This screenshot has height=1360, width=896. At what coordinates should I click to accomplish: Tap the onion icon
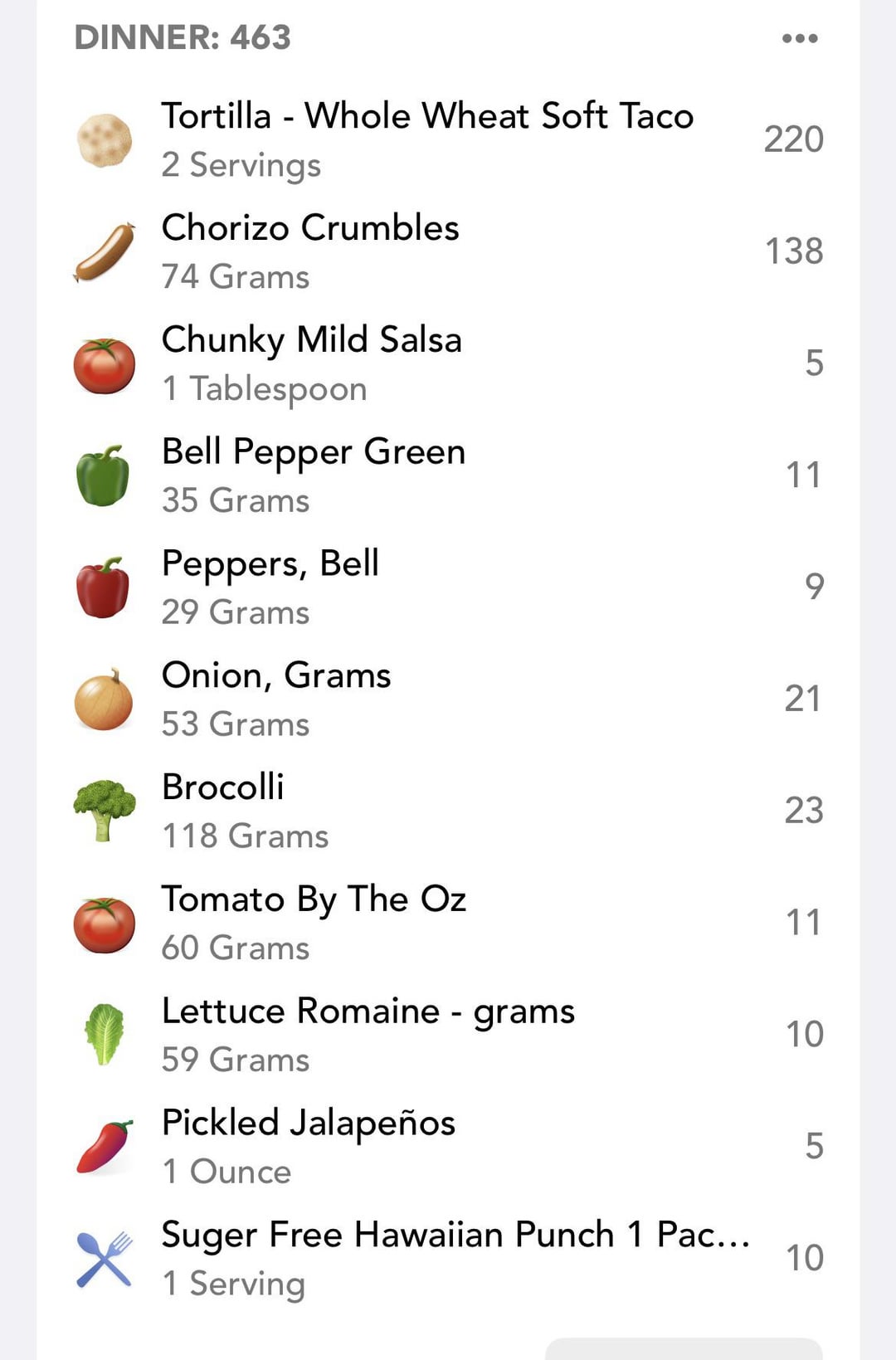(104, 699)
